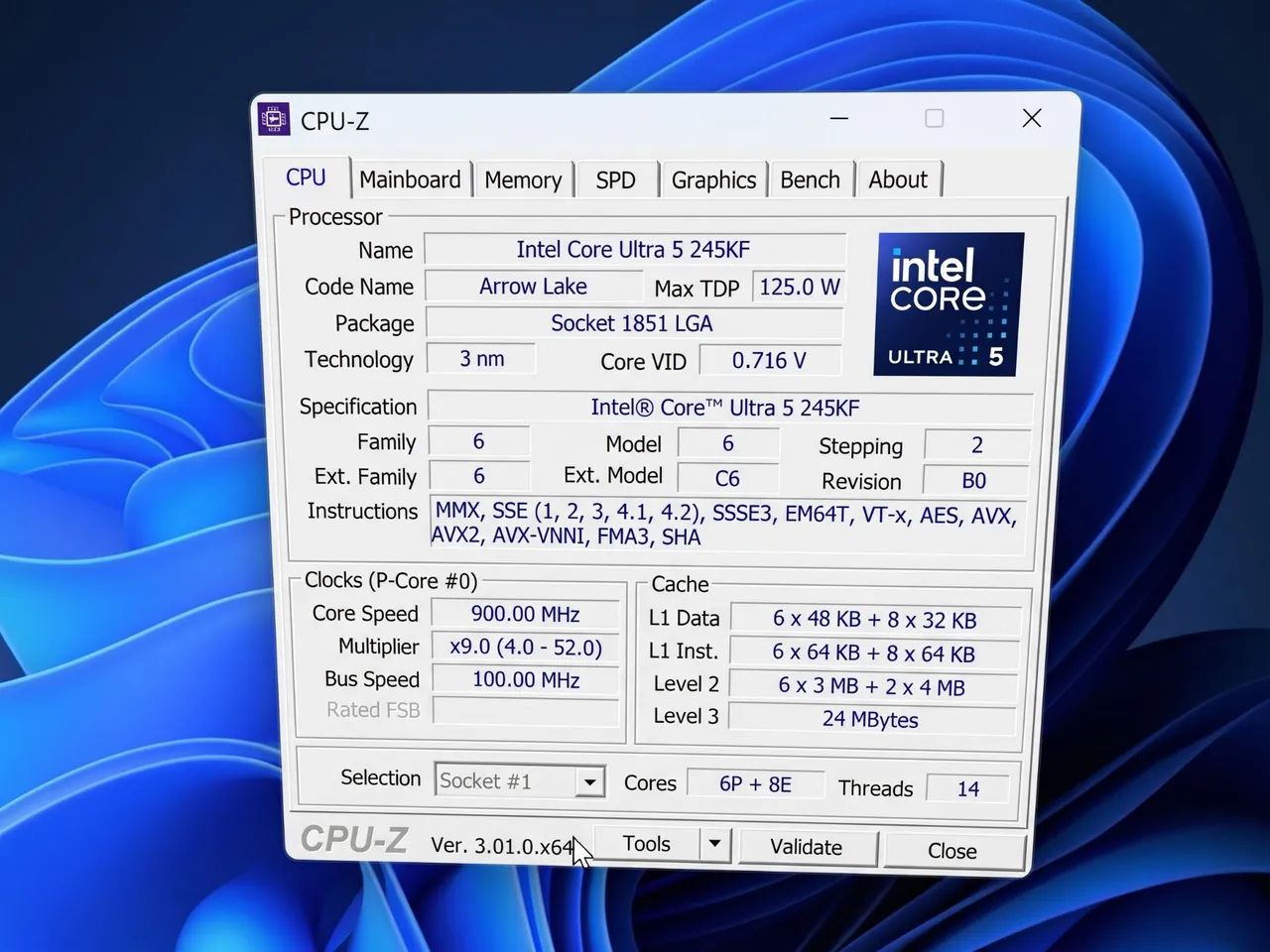This screenshot has width=1270, height=952.
Task: Select the Arrow Lake code name value
Action: [534, 287]
